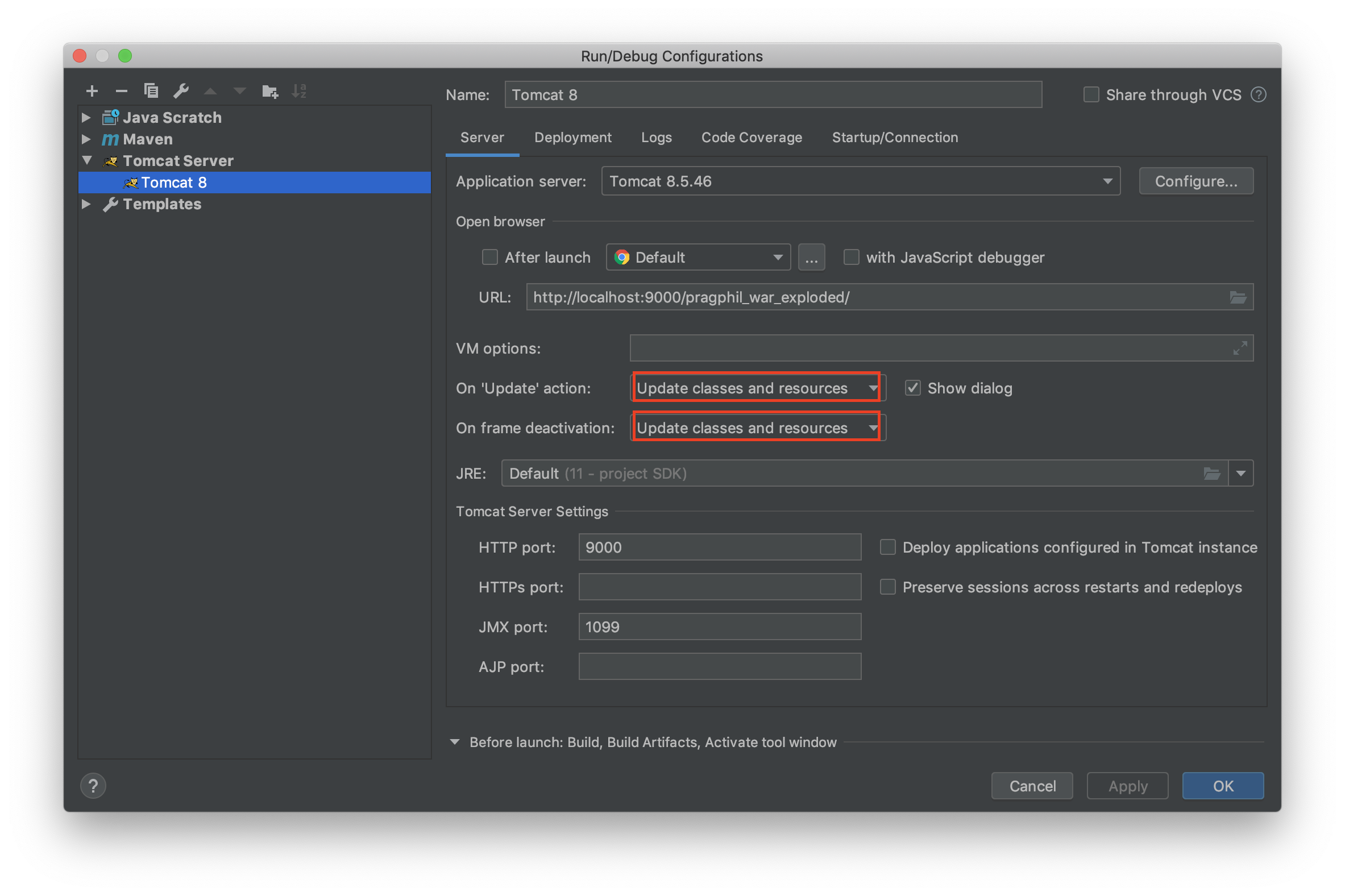Image resolution: width=1345 pixels, height=896 pixels.
Task: Click the expand icon in VM options
Action: 1239,348
